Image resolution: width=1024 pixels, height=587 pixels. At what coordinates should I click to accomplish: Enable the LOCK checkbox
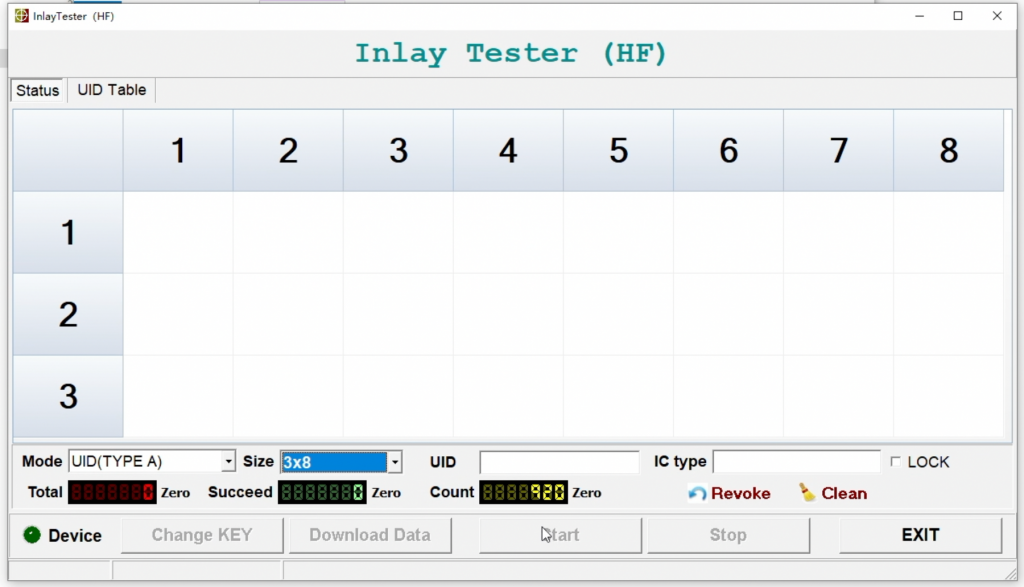click(x=895, y=462)
